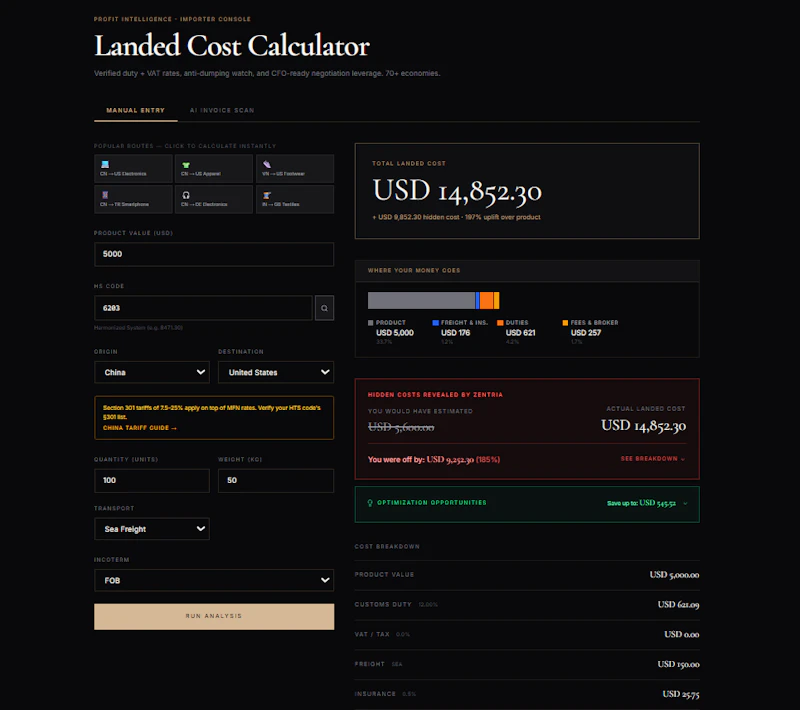
Task: Choose the CN → US Apparel route
Action: click(x=214, y=168)
